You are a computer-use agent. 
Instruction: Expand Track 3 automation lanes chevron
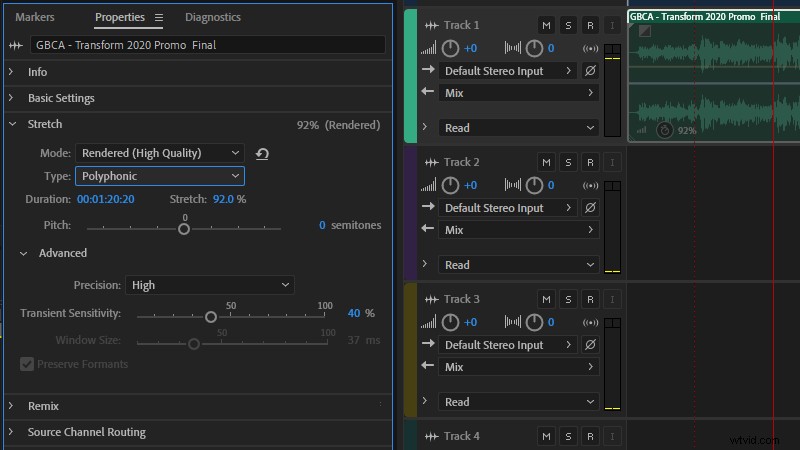[x=424, y=401]
